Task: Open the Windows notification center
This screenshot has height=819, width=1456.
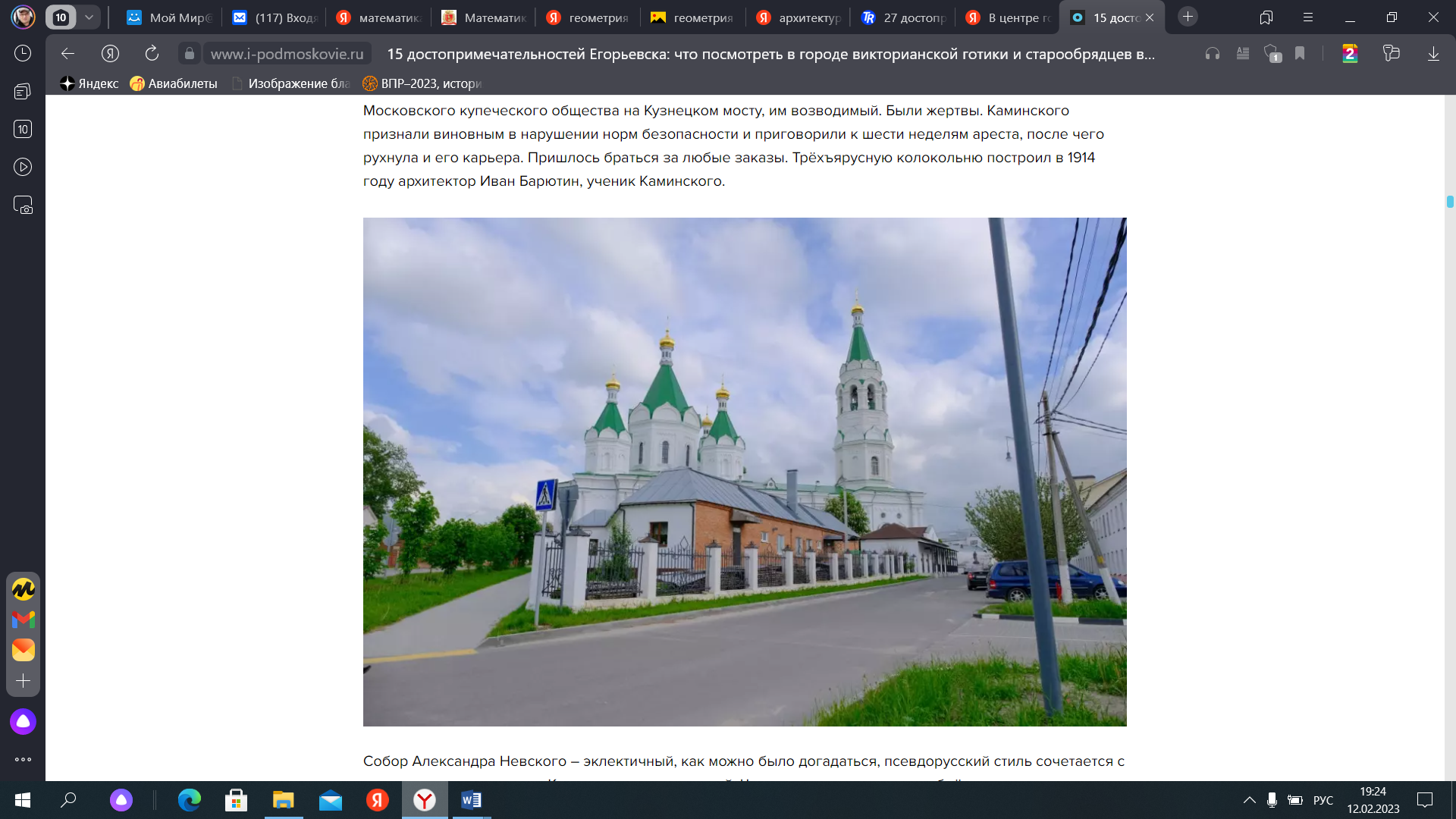Action: [1425, 800]
